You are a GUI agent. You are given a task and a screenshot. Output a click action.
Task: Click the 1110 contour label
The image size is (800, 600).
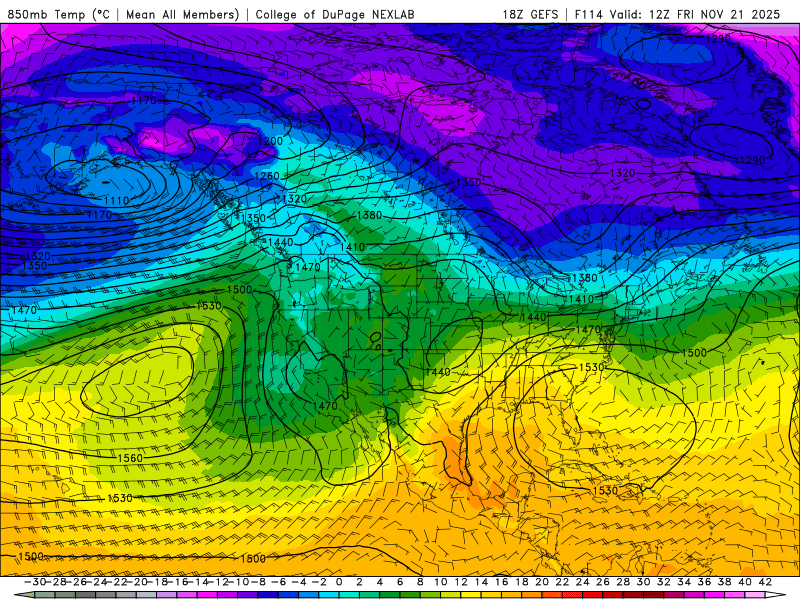(116, 201)
